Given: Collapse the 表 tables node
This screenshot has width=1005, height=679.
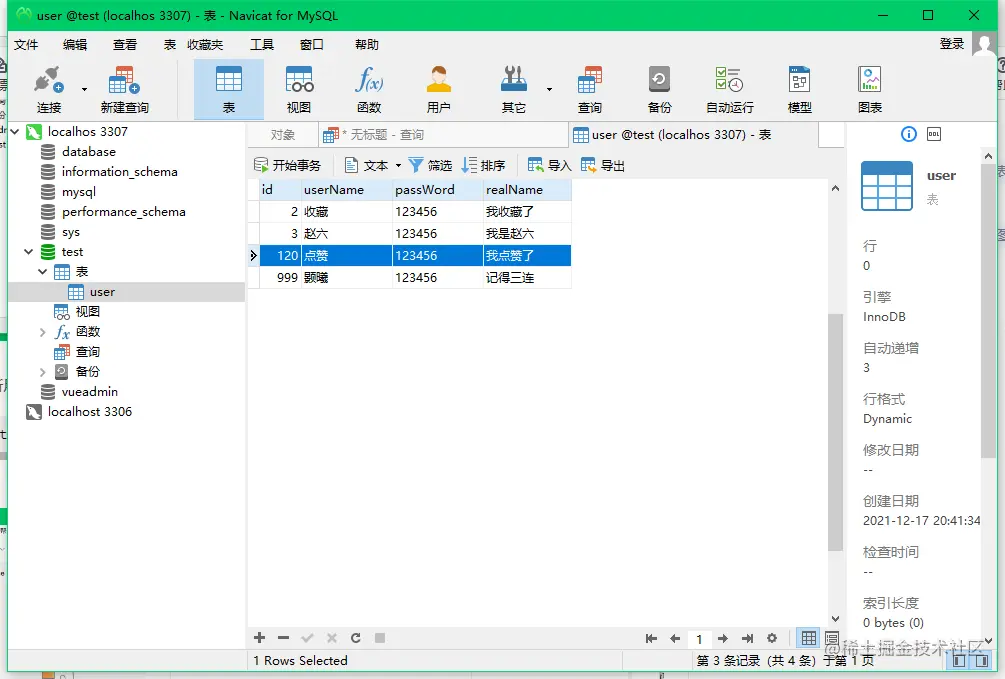Looking at the screenshot, I should (42, 272).
